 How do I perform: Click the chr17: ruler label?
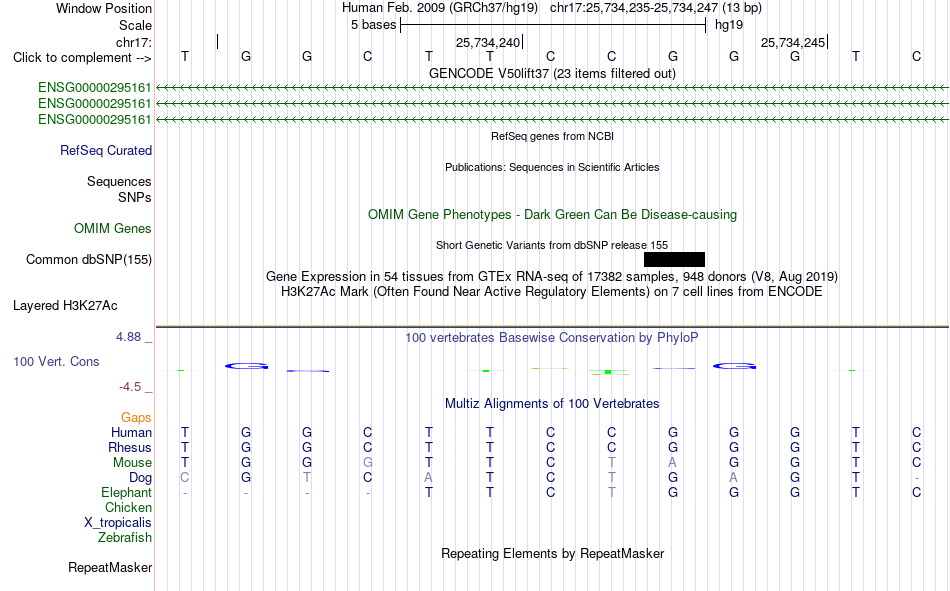(134, 42)
